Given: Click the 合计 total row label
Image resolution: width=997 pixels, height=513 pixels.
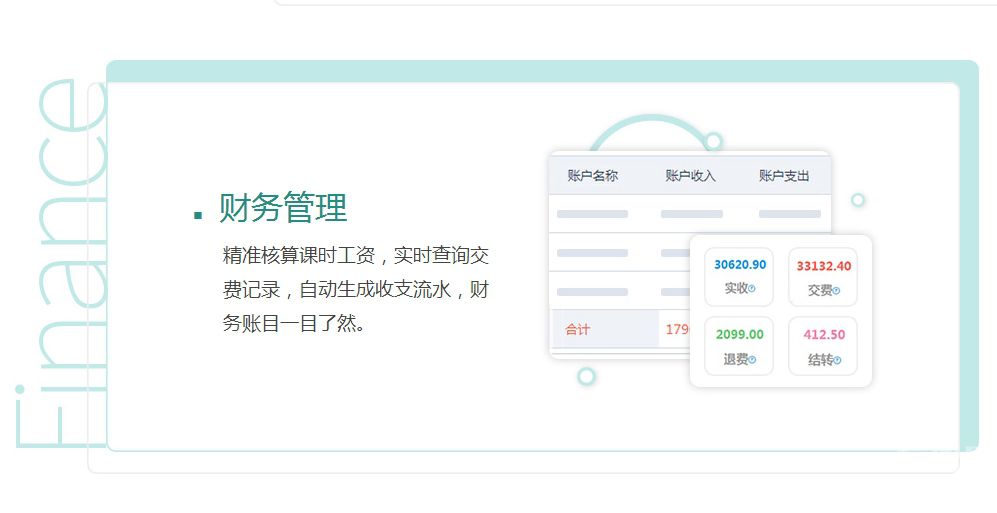Looking at the screenshot, I should [x=578, y=329].
